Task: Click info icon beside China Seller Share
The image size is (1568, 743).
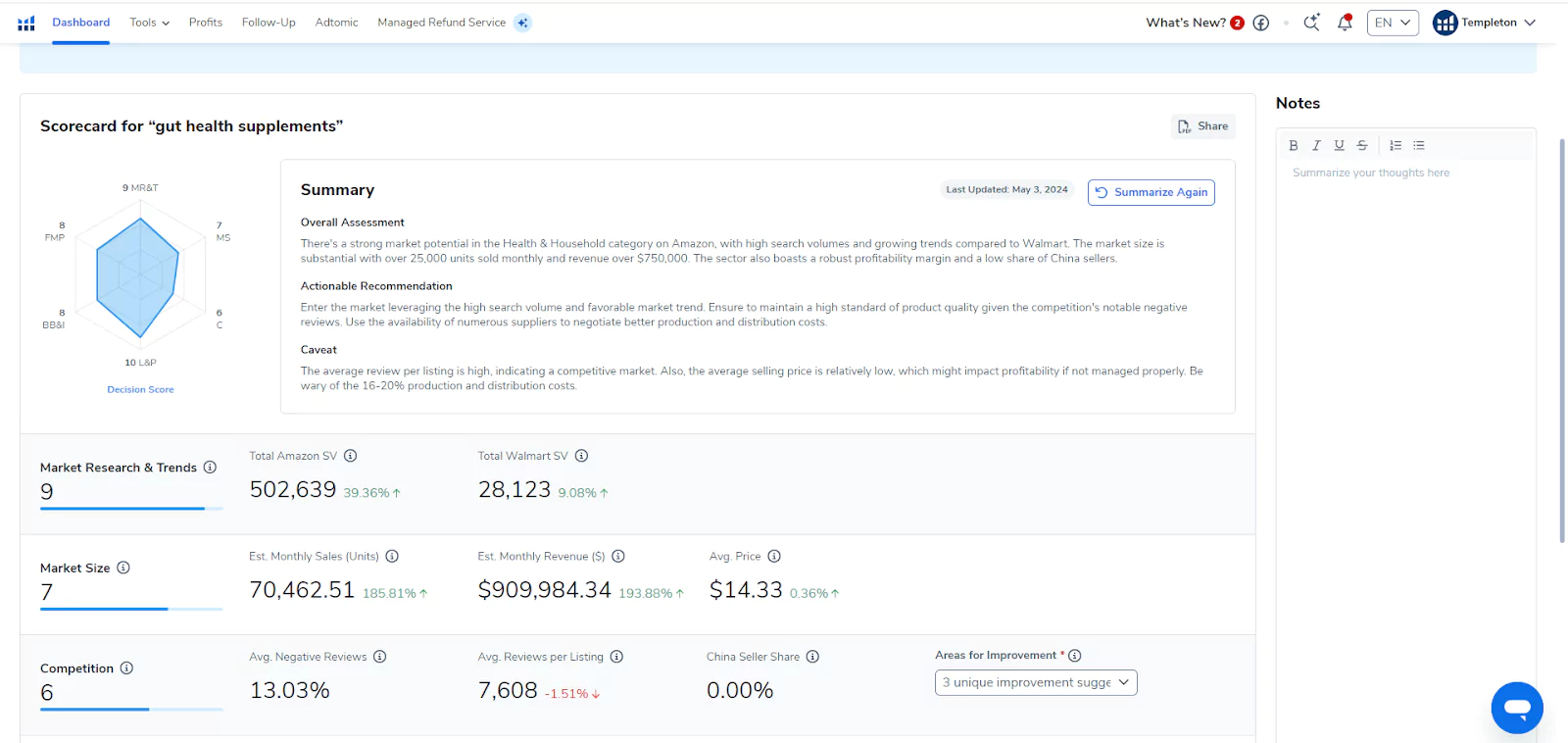Action: coord(812,657)
